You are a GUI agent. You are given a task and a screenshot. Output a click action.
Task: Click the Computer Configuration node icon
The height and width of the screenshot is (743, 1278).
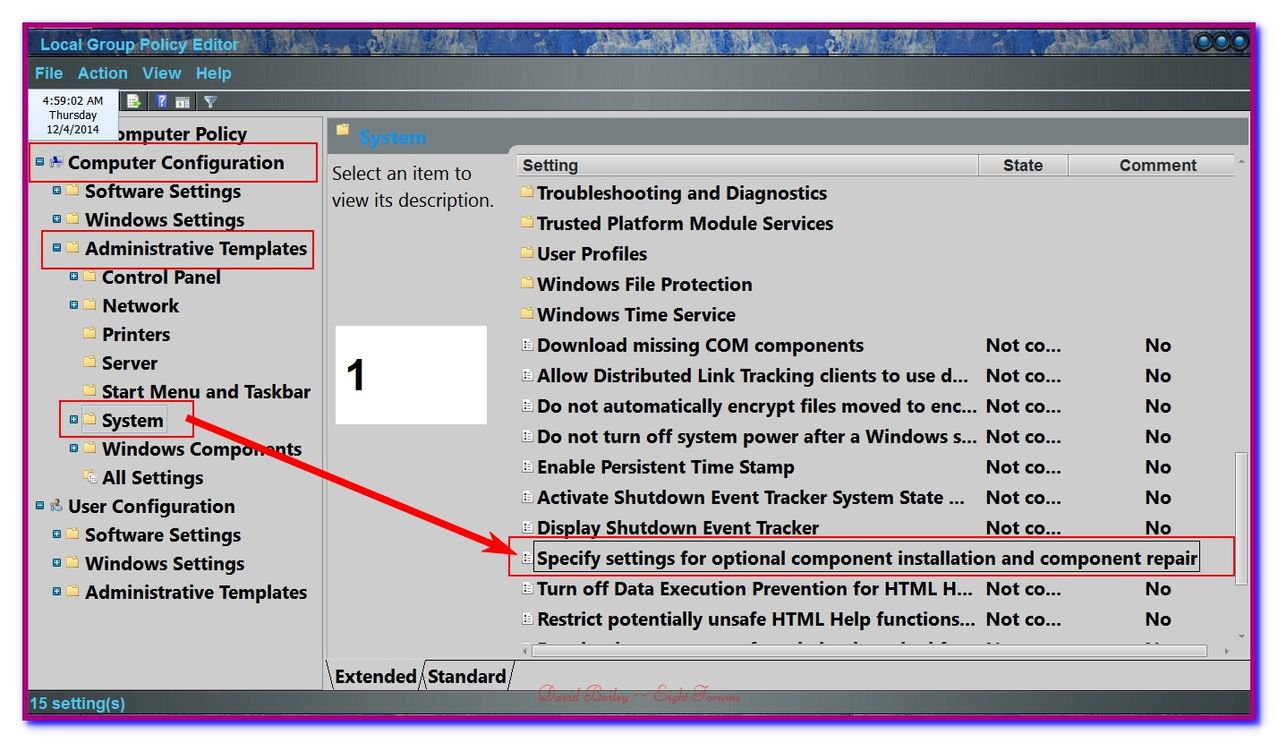coord(57,162)
